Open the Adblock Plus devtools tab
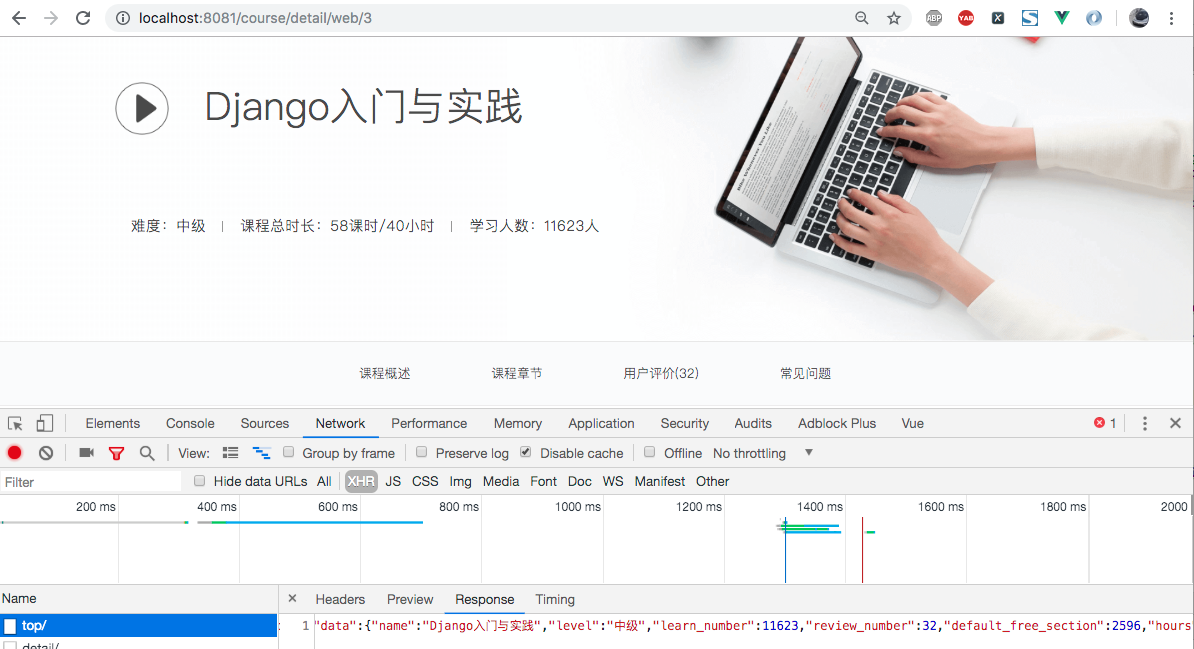 [x=837, y=424]
